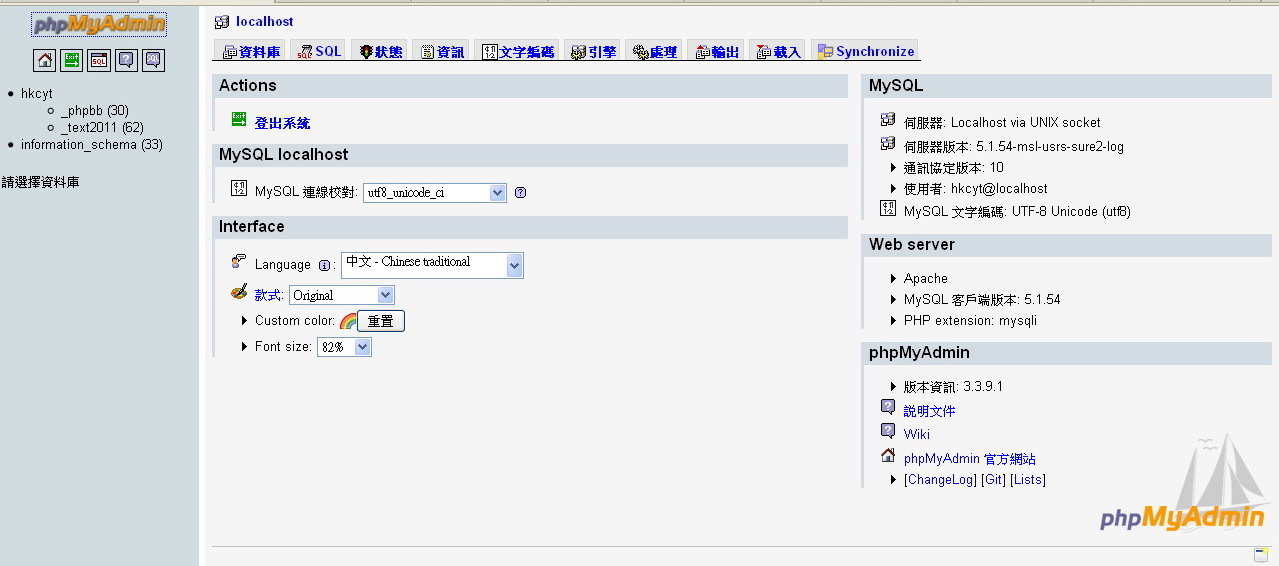Image resolution: width=1279 pixels, height=566 pixels.
Task: Open the SQL documentation icon in sidebar
Action: [x=153, y=61]
